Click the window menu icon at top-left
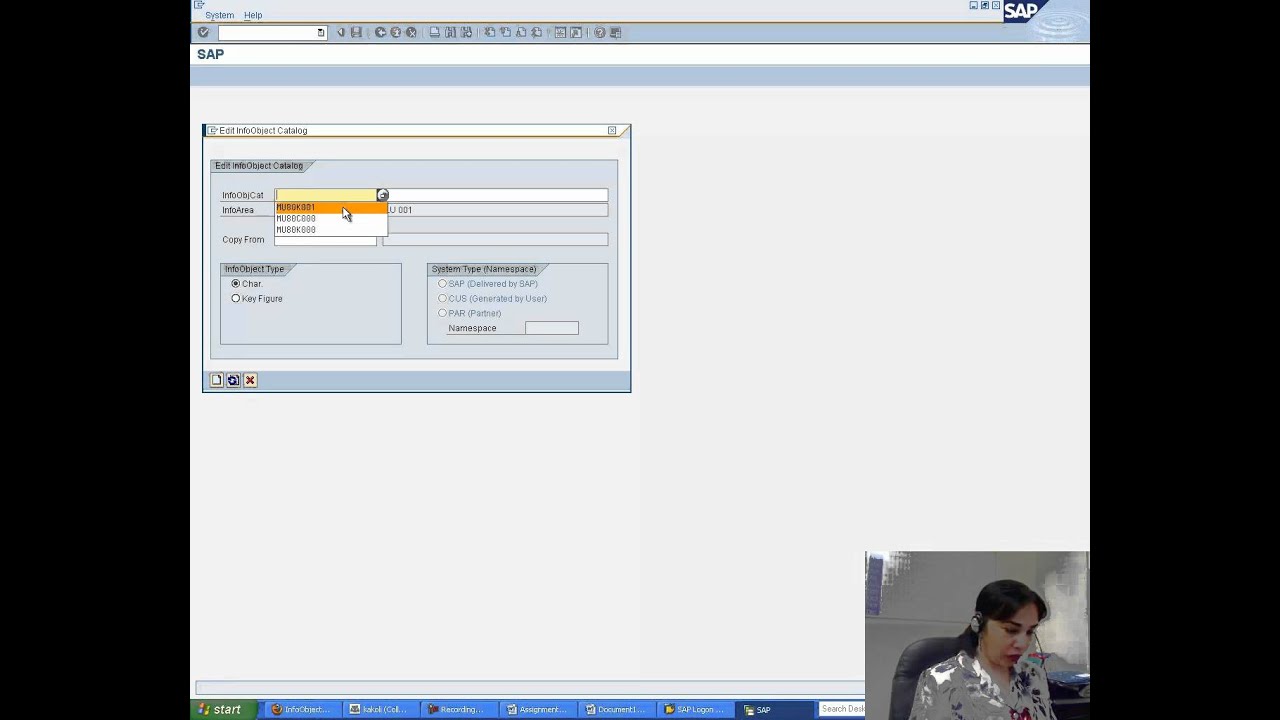The width and height of the screenshot is (1280, 720). (x=199, y=5)
